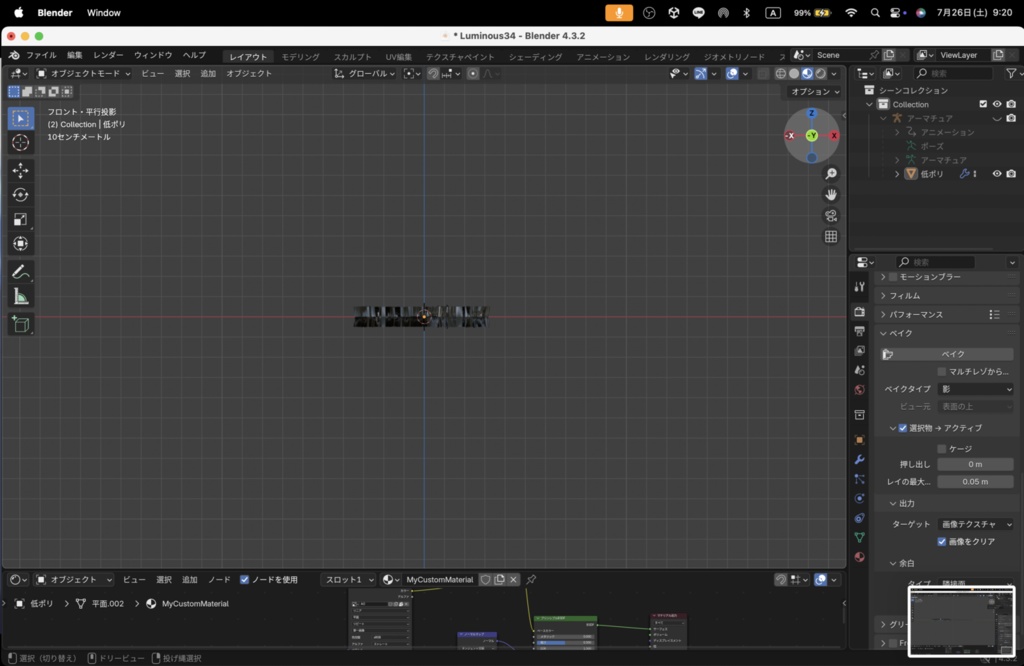Switch to material preview shading
Viewport: 1024px width, 666px height.
[x=808, y=74]
